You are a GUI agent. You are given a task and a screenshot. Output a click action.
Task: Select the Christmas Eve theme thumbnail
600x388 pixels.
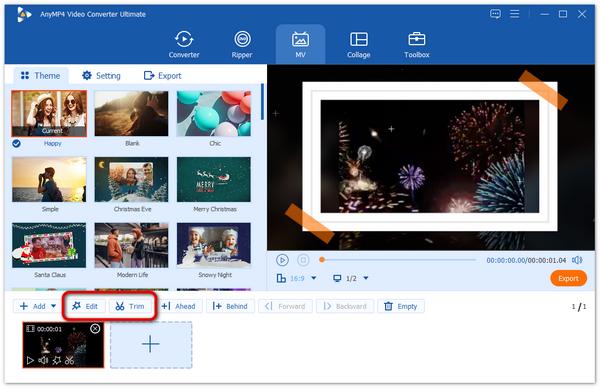pos(131,179)
